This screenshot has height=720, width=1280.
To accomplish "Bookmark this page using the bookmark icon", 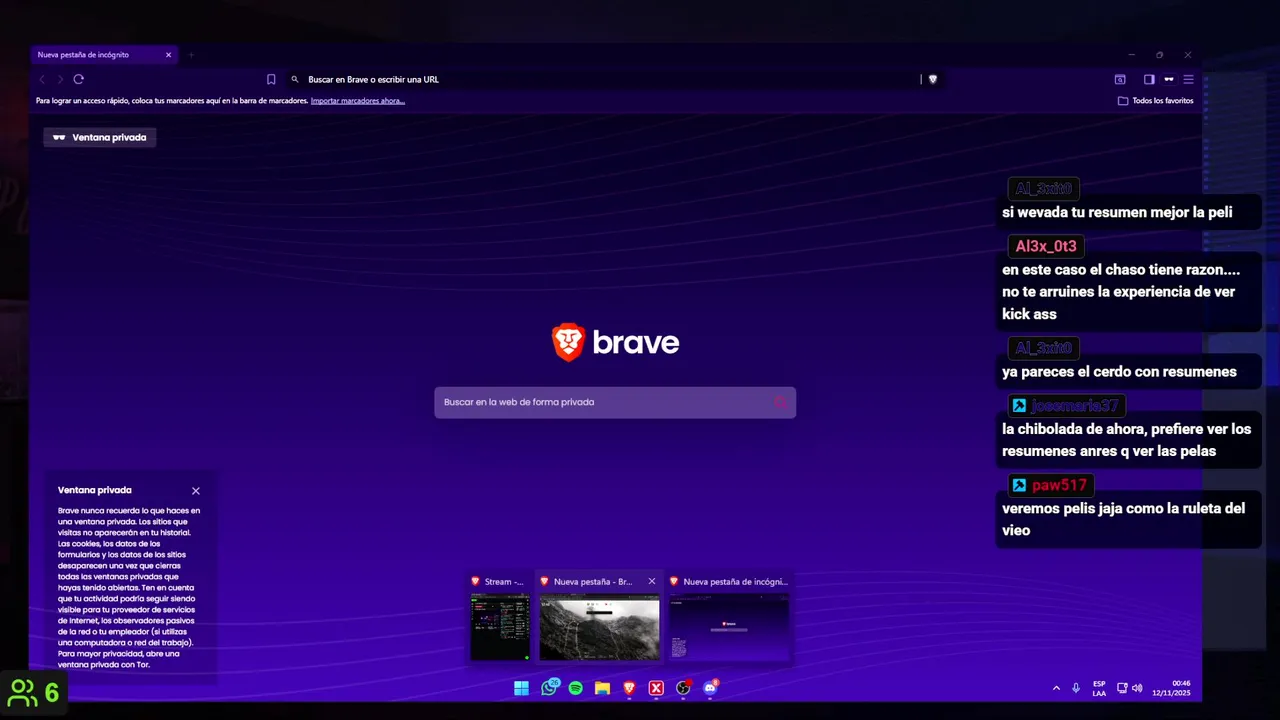I will click(x=271, y=79).
